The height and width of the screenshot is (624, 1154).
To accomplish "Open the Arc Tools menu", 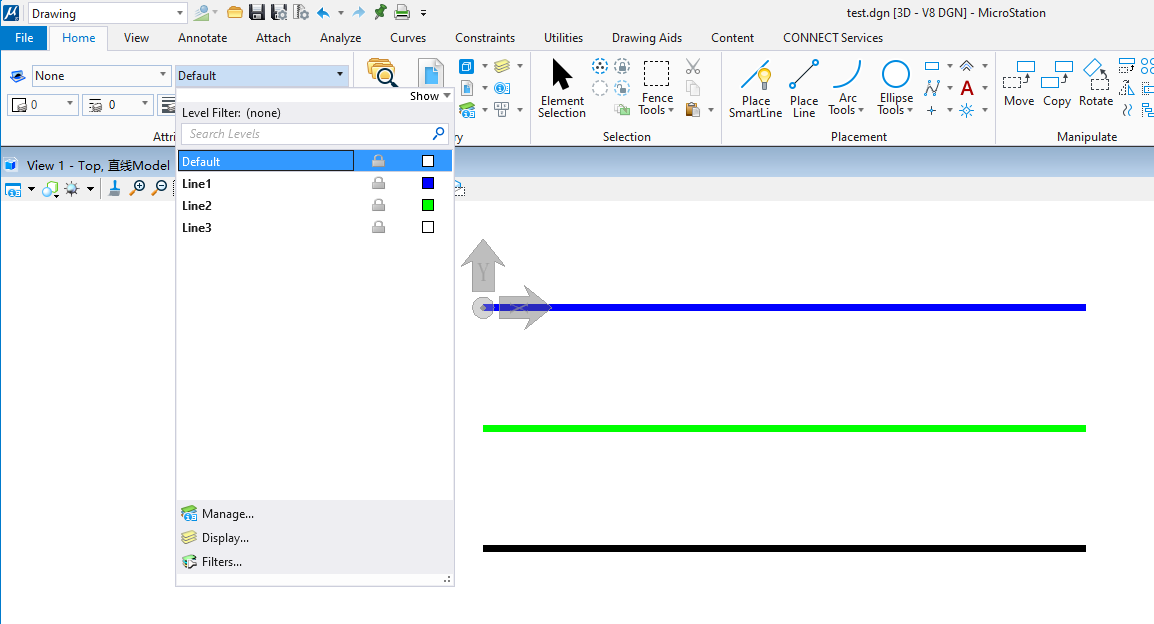I will point(847,88).
